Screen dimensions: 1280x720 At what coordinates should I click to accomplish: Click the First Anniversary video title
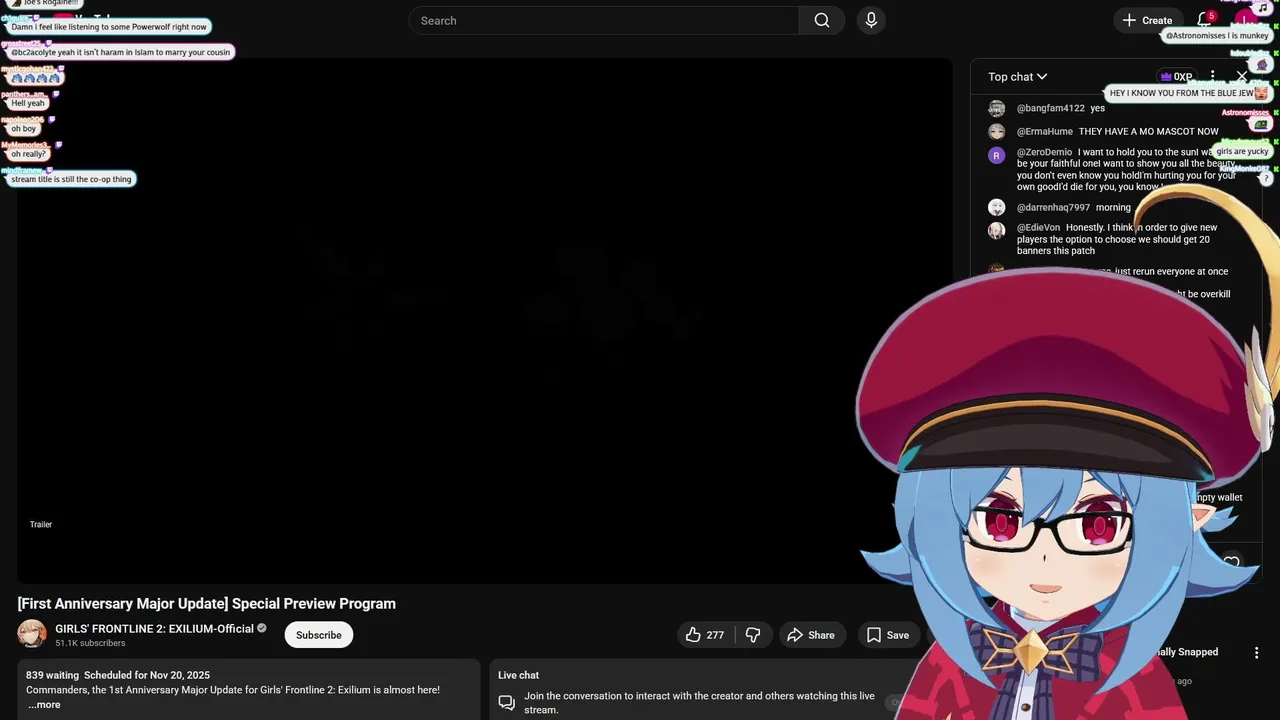point(207,604)
